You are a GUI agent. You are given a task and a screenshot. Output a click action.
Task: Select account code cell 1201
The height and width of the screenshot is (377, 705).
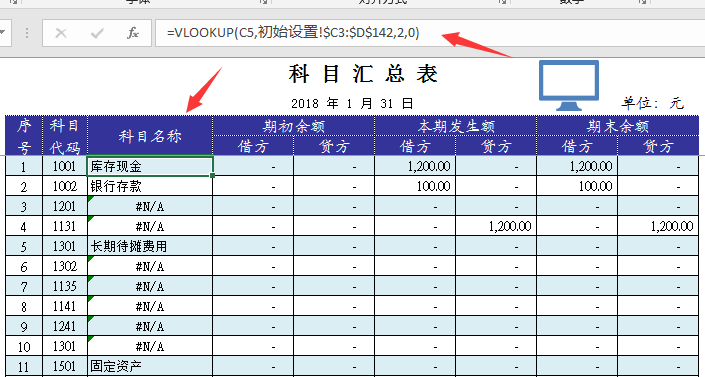65,206
